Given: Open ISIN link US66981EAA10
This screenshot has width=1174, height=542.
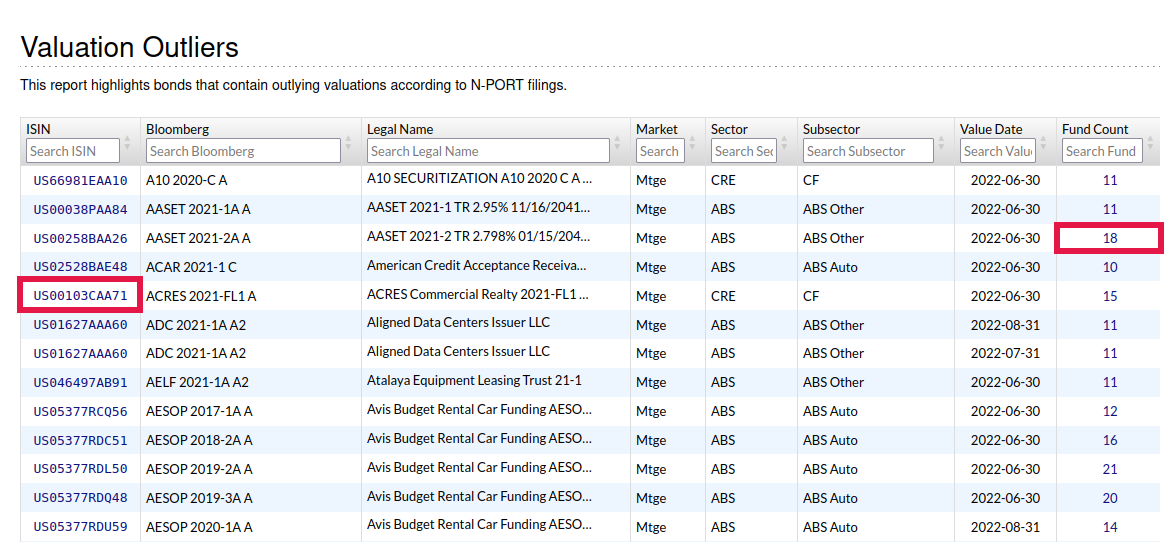Looking at the screenshot, I should pyautogui.click(x=80, y=181).
